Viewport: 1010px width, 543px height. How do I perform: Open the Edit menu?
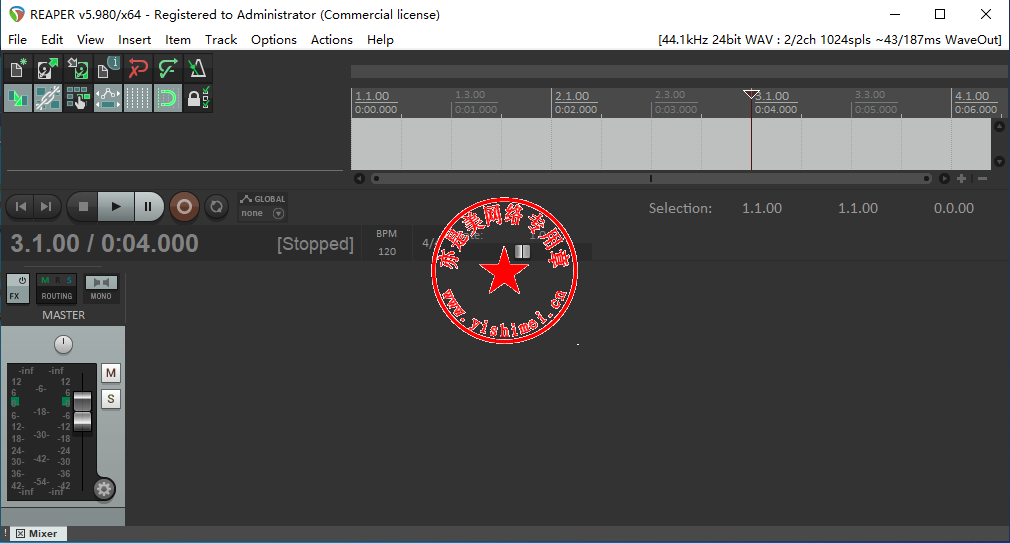pyautogui.click(x=52, y=40)
